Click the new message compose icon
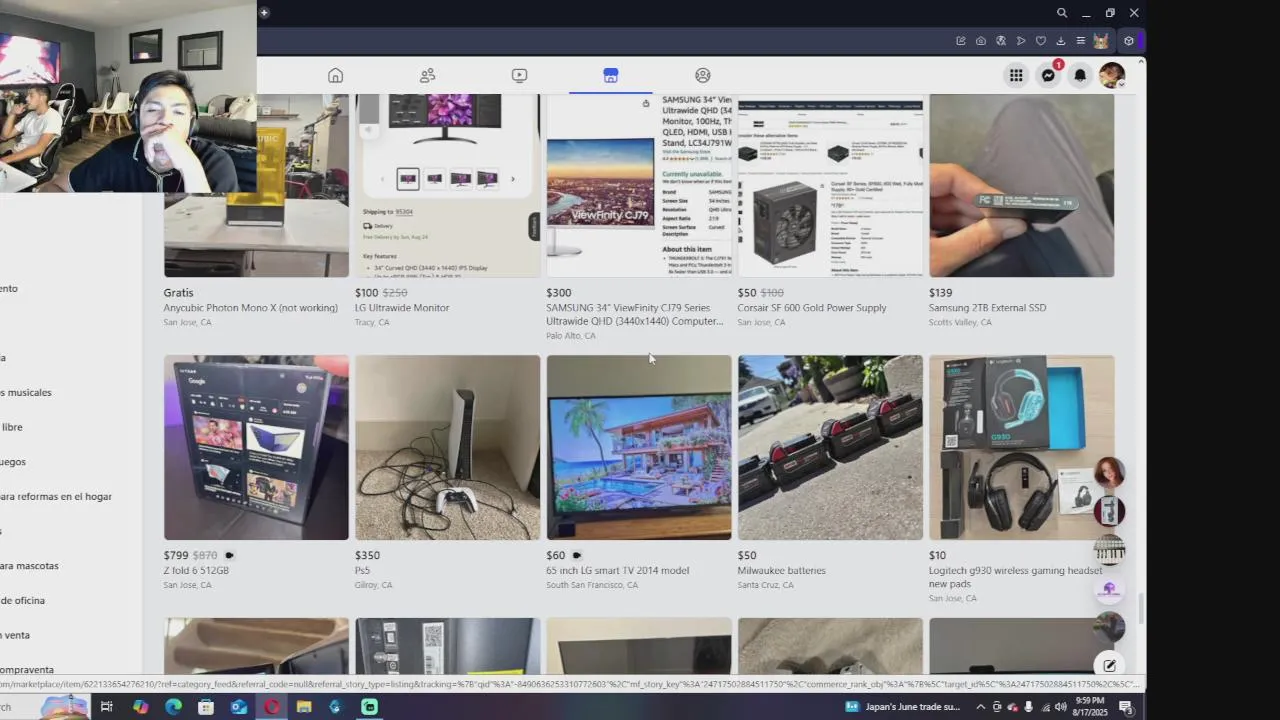Image resolution: width=1280 pixels, height=720 pixels. pos(1109,665)
